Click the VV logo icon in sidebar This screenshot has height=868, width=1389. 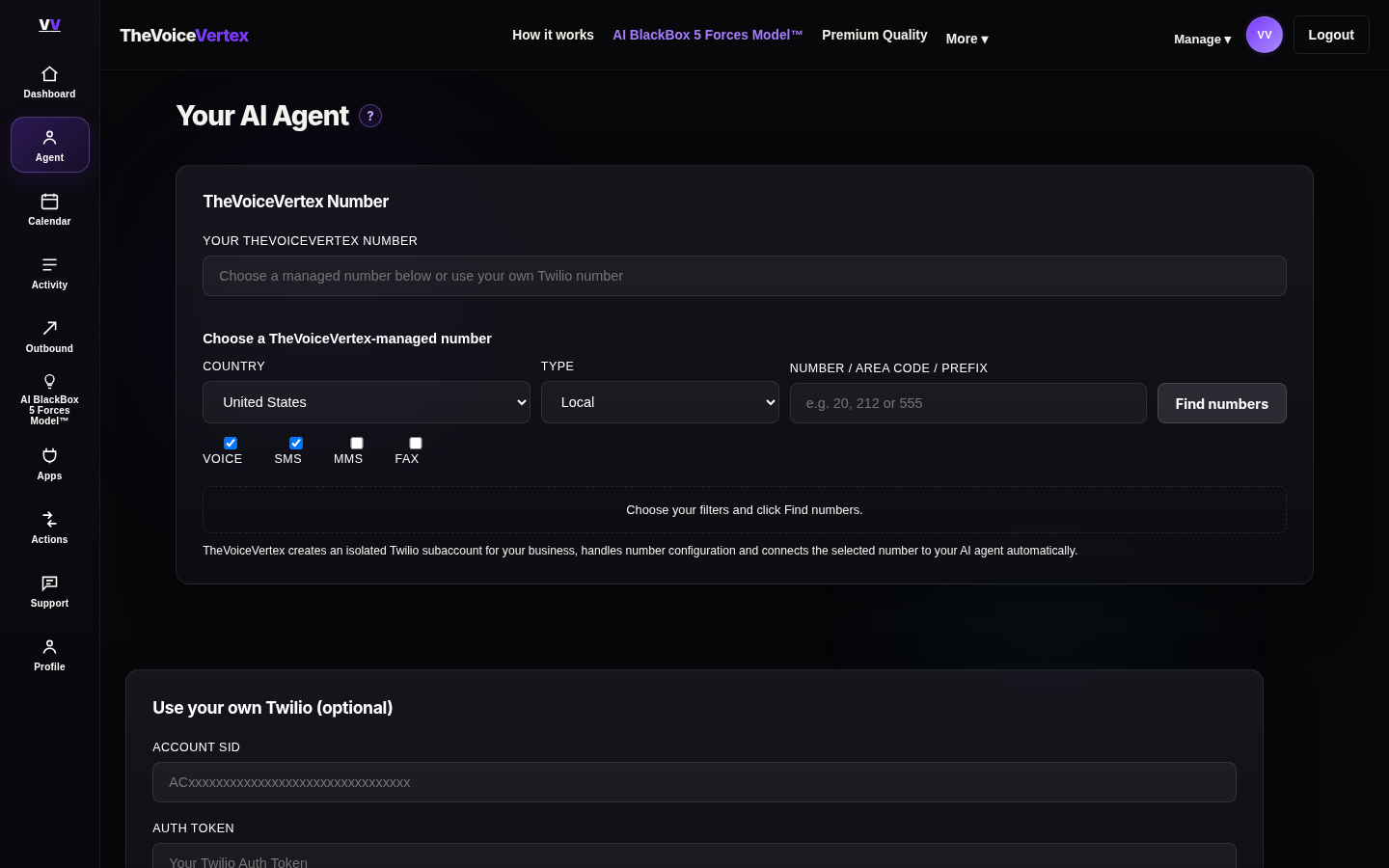click(x=49, y=24)
